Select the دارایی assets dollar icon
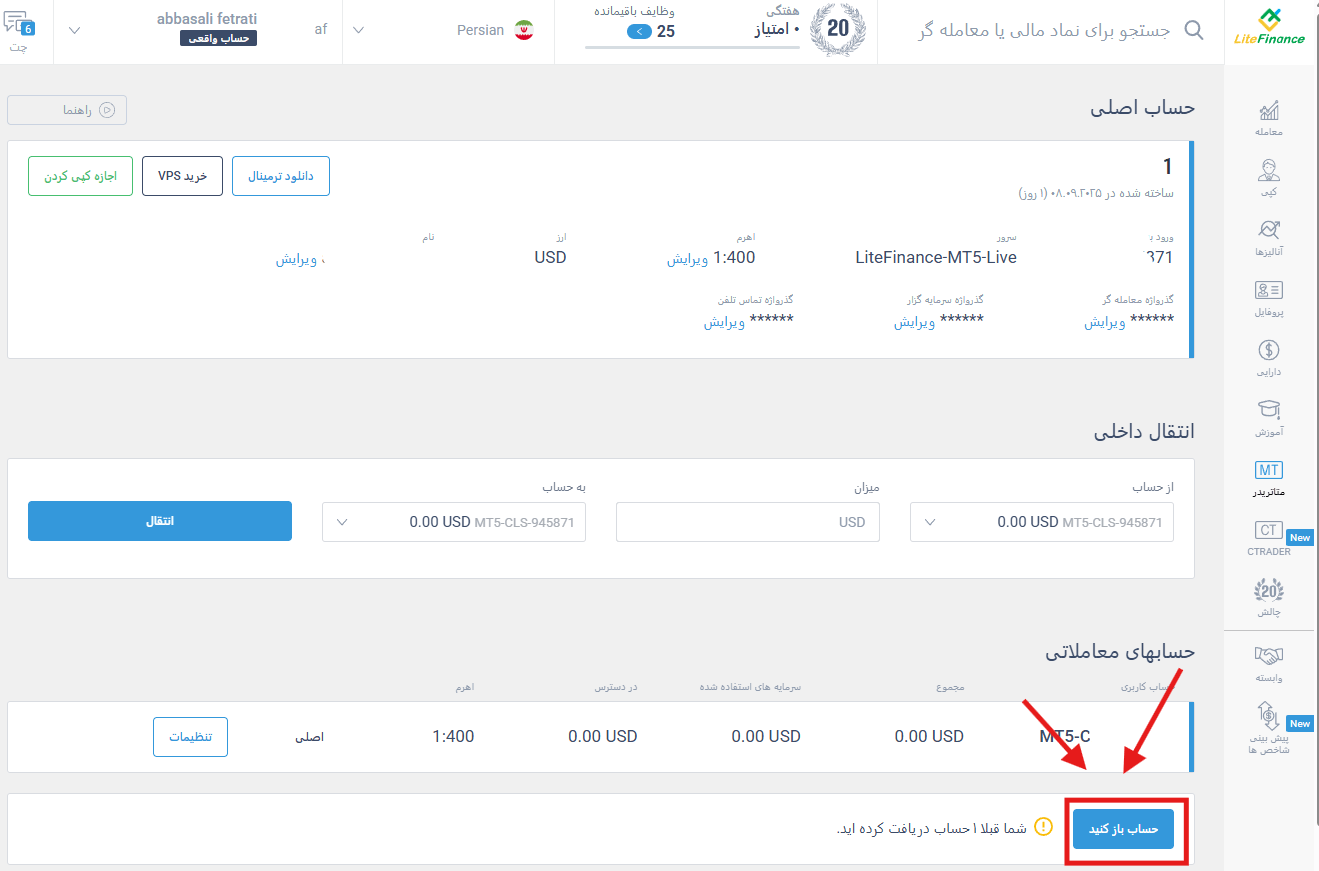 click(1268, 350)
